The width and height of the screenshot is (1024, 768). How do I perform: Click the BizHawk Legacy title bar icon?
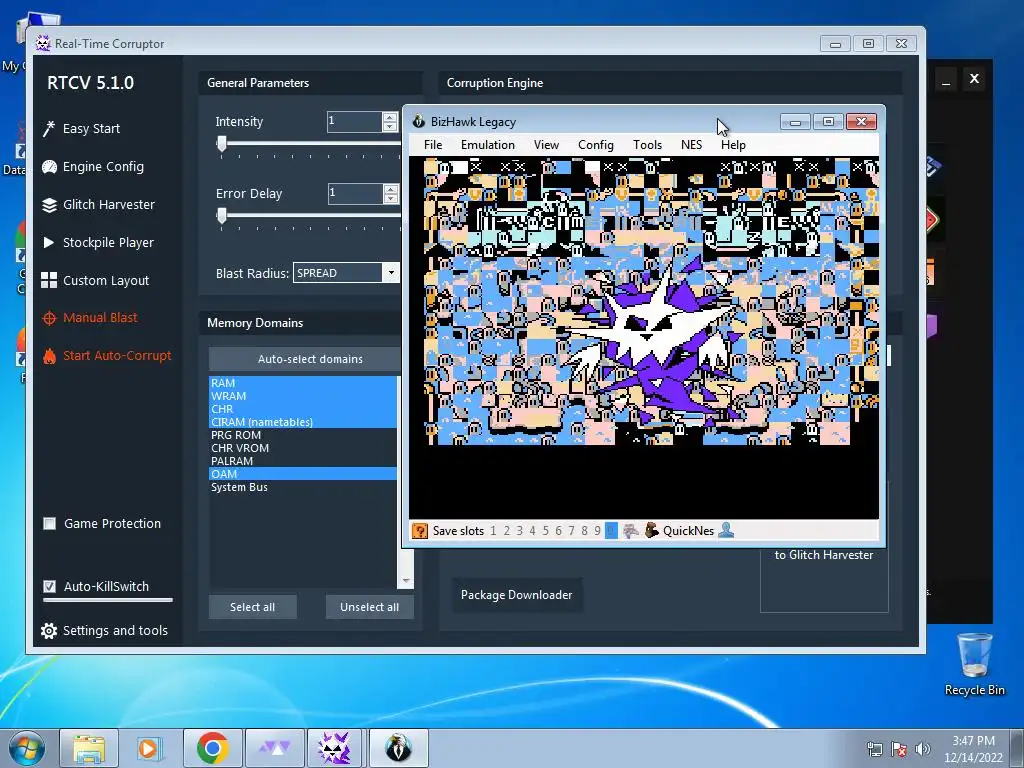[x=419, y=121]
